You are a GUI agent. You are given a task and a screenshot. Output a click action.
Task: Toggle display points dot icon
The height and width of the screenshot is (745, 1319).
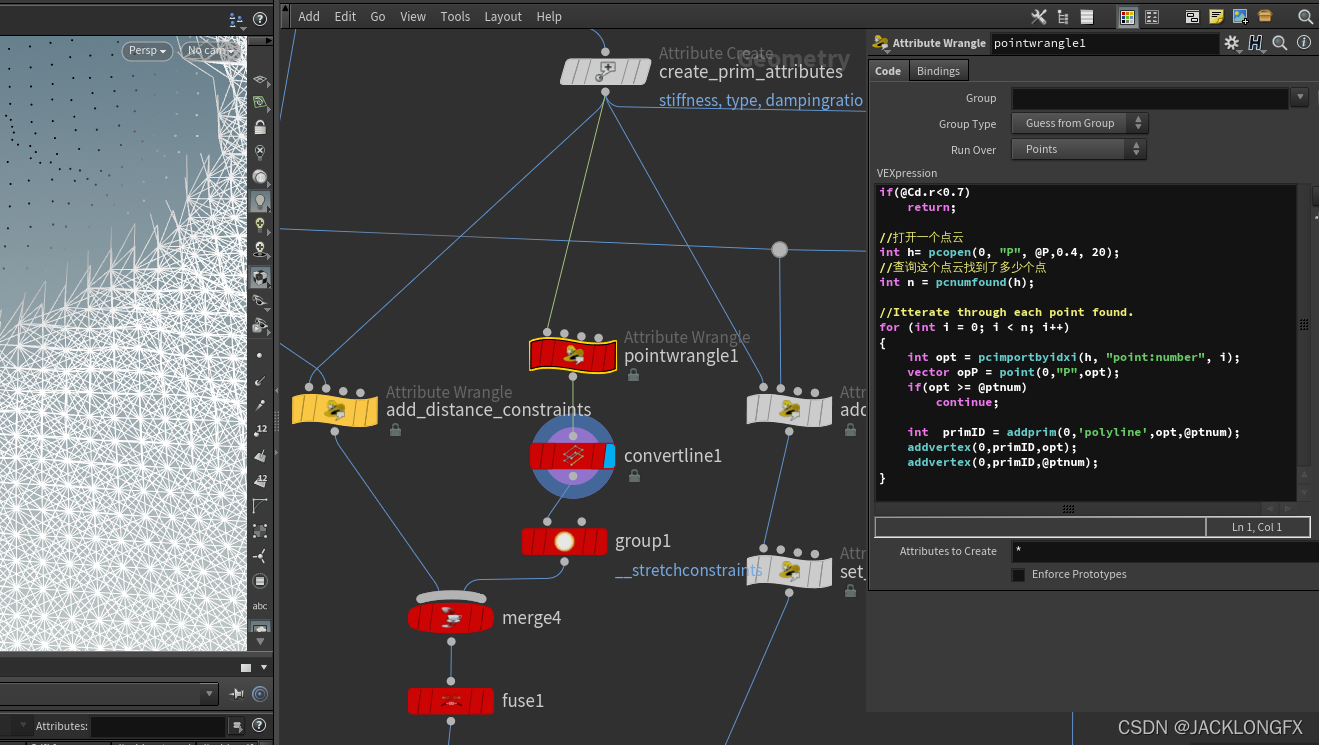260,355
